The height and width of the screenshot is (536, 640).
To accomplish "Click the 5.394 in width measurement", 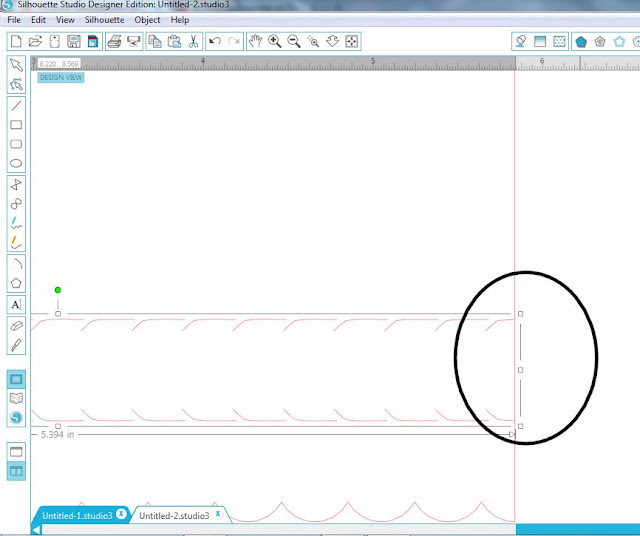I will [58, 434].
